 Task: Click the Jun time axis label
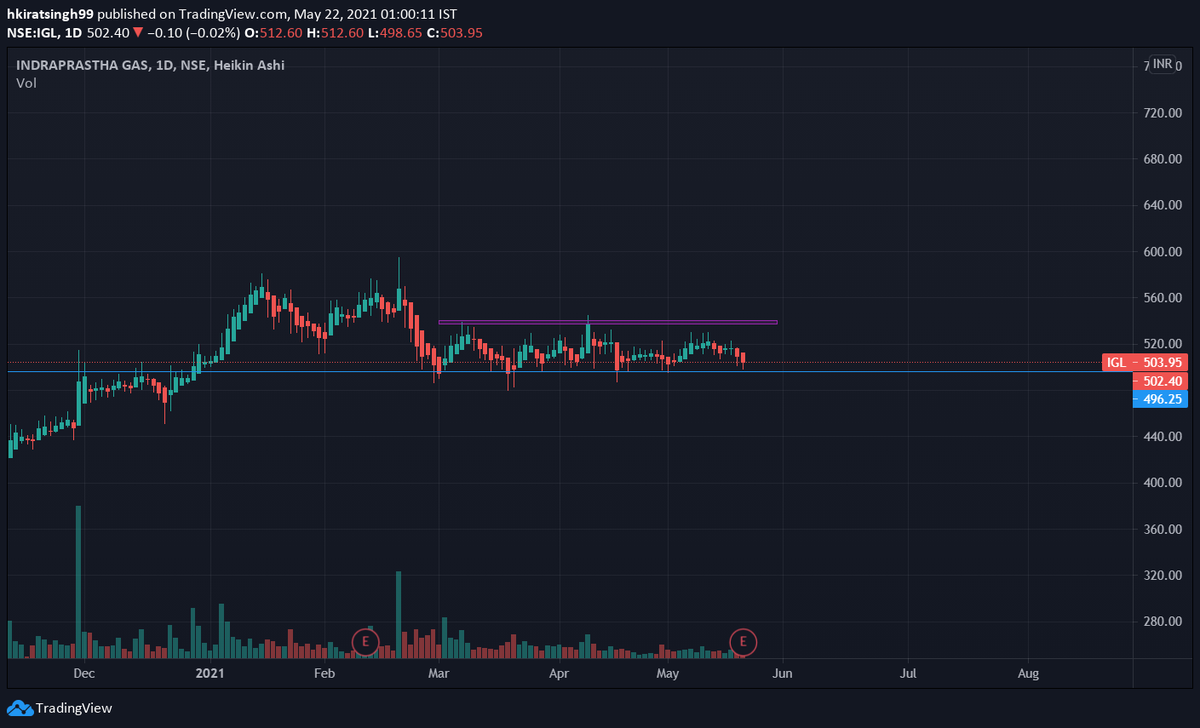click(x=782, y=674)
